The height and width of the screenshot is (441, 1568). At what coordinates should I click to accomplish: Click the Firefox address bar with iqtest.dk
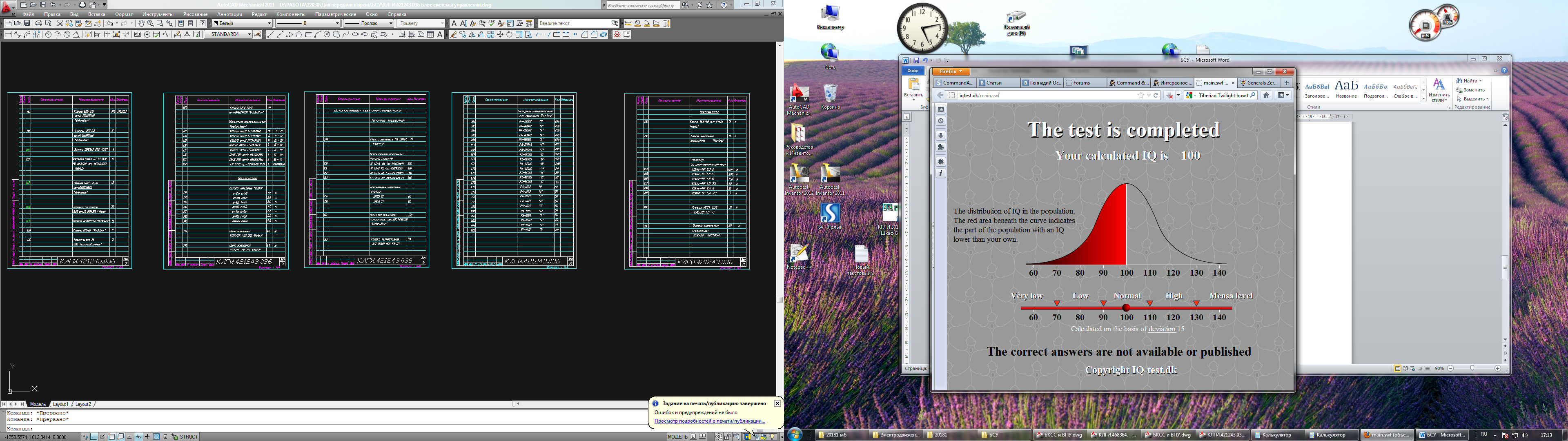click(1047, 95)
